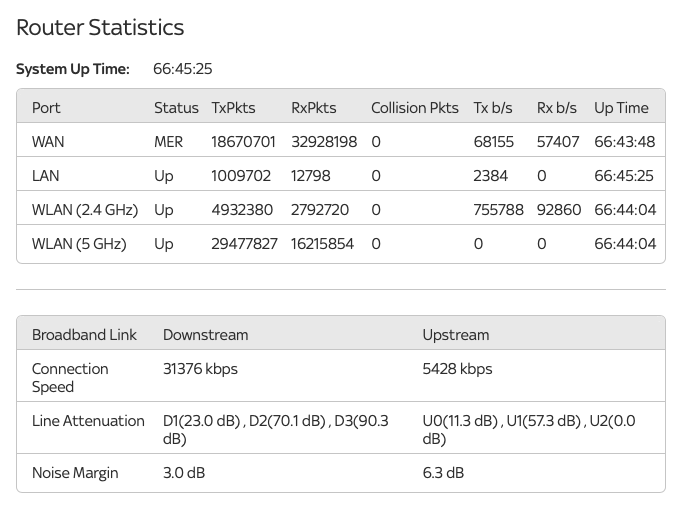Click the Router Statistics page heading
The width and height of the screenshot is (676, 511).
(100, 28)
